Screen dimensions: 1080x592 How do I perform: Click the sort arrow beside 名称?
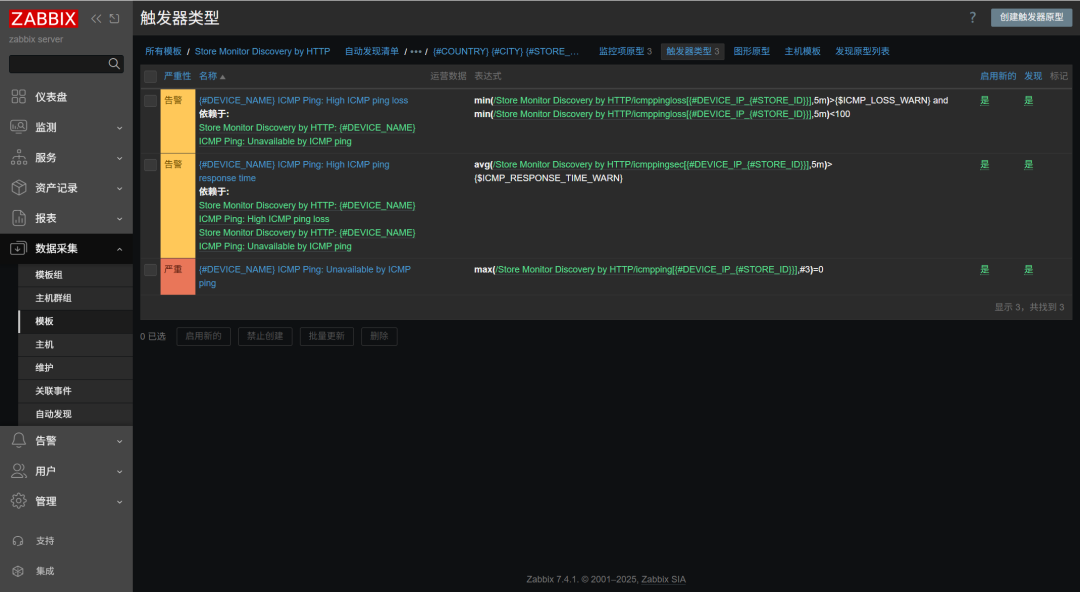coord(222,76)
